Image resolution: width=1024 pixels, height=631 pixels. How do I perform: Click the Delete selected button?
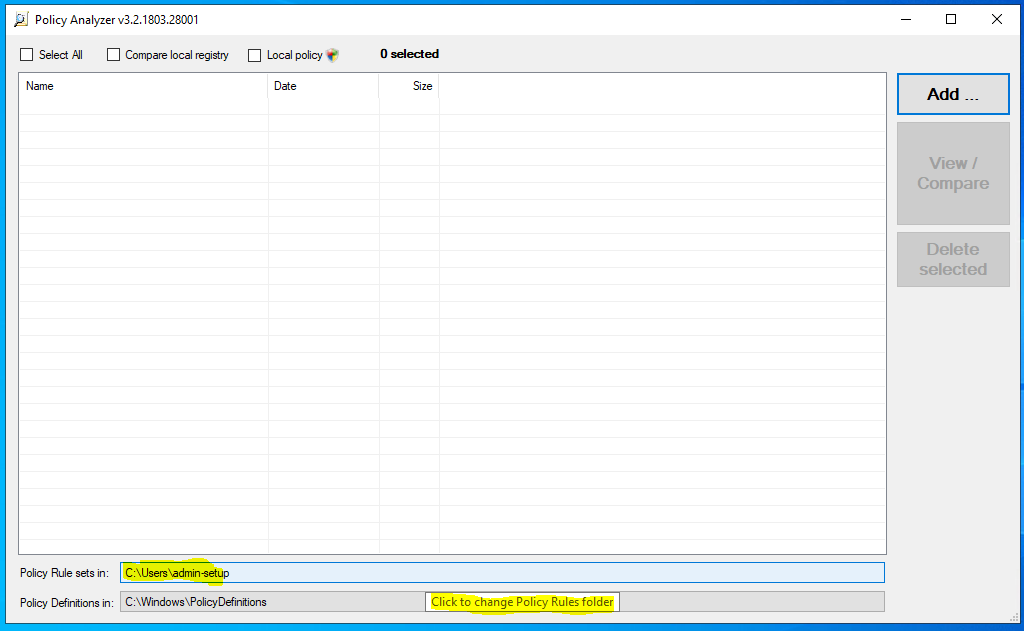click(x=953, y=259)
